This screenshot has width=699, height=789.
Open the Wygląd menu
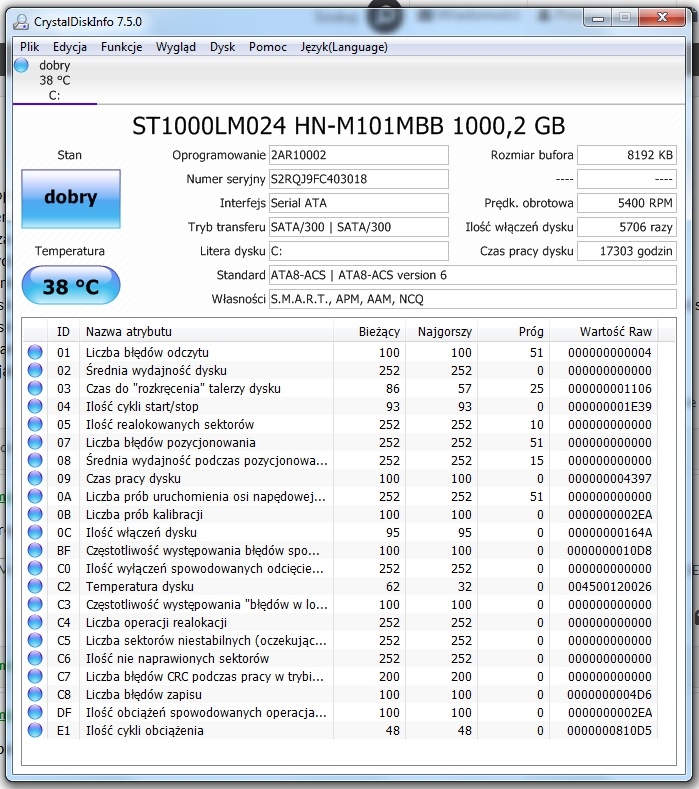pyautogui.click(x=176, y=47)
